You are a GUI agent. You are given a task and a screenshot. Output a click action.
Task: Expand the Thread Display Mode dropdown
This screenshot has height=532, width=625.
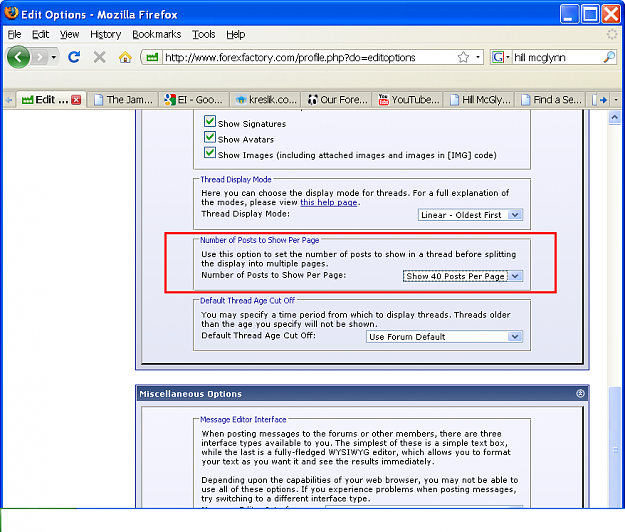click(x=470, y=215)
